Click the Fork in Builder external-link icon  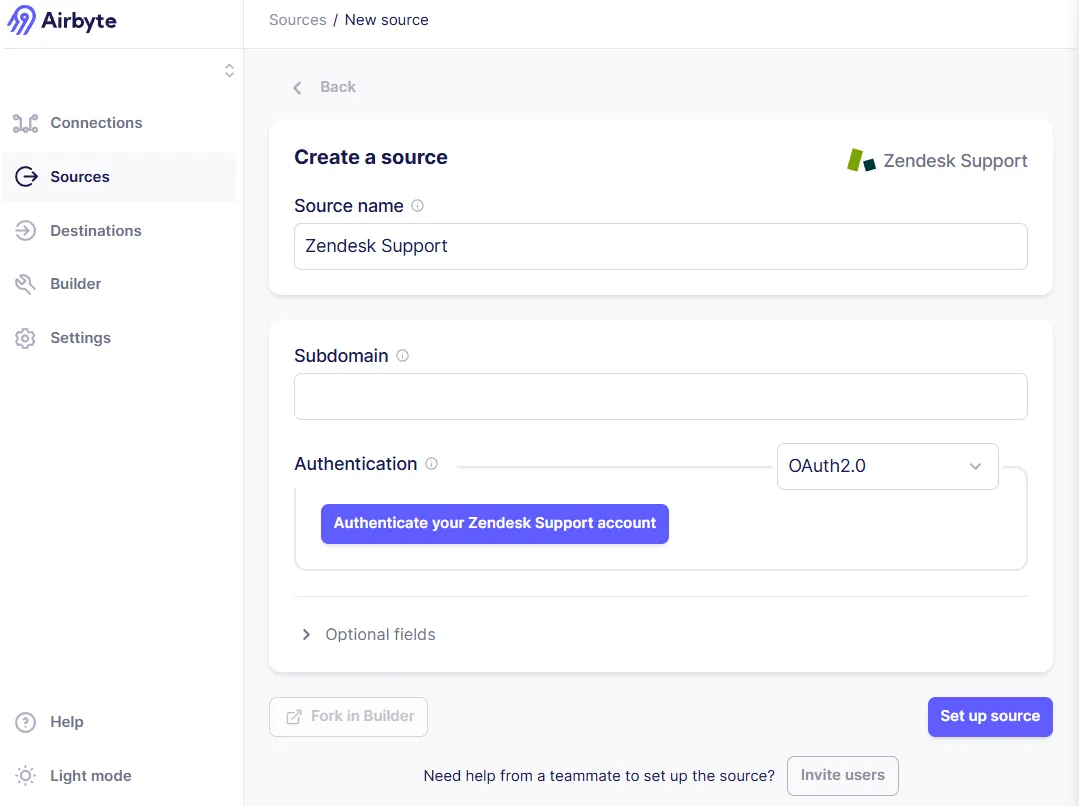coord(294,717)
